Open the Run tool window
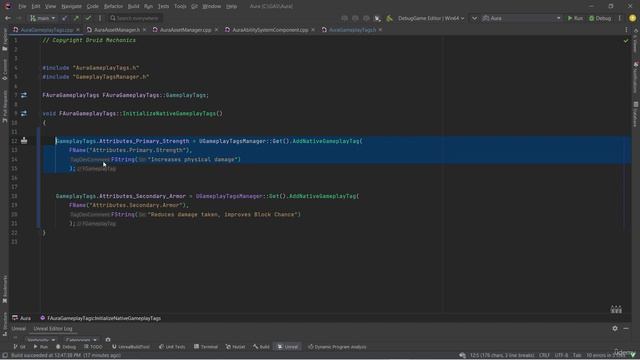640x360 pixels. 40,347
